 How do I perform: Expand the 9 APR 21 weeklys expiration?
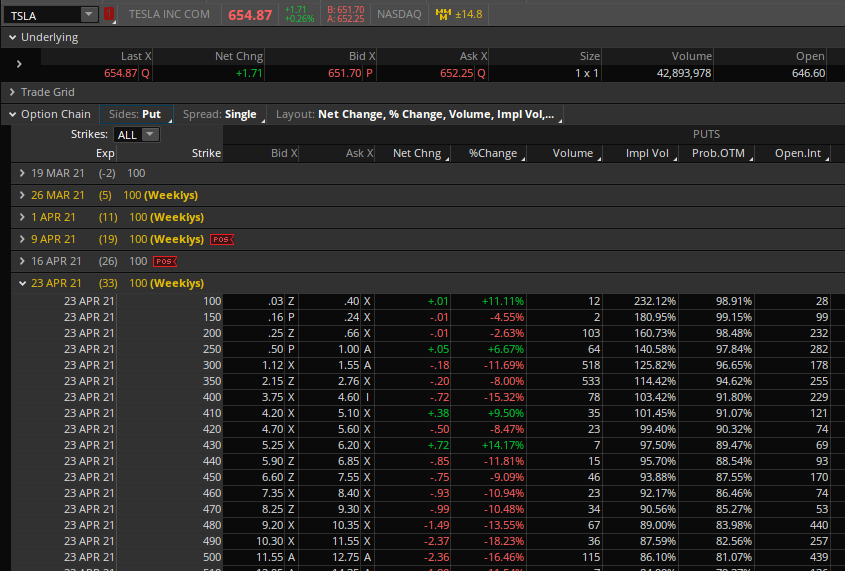pos(22,239)
